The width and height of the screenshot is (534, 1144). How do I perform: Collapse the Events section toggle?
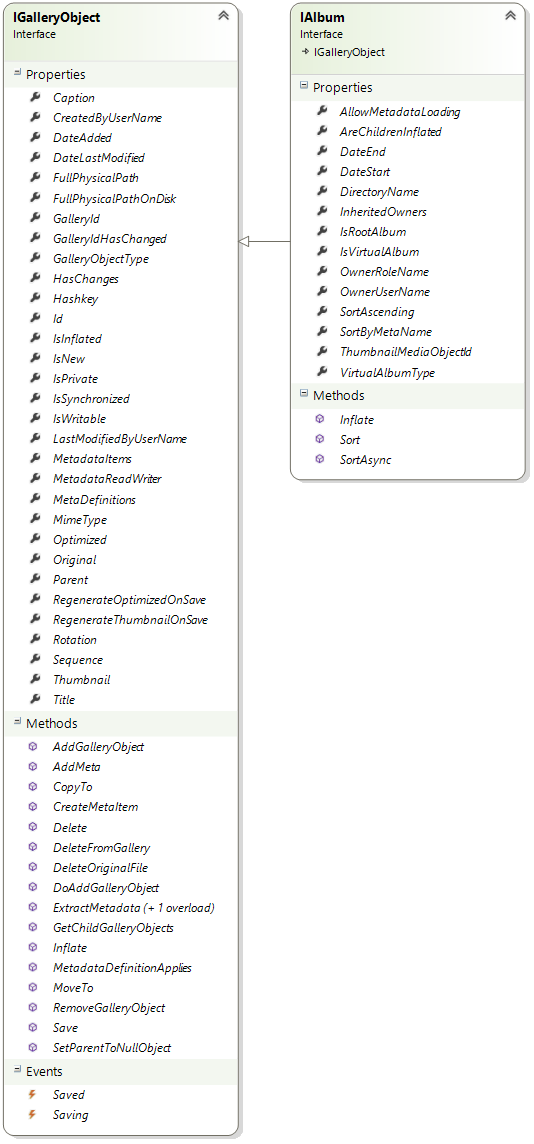pyautogui.click(x=18, y=1070)
